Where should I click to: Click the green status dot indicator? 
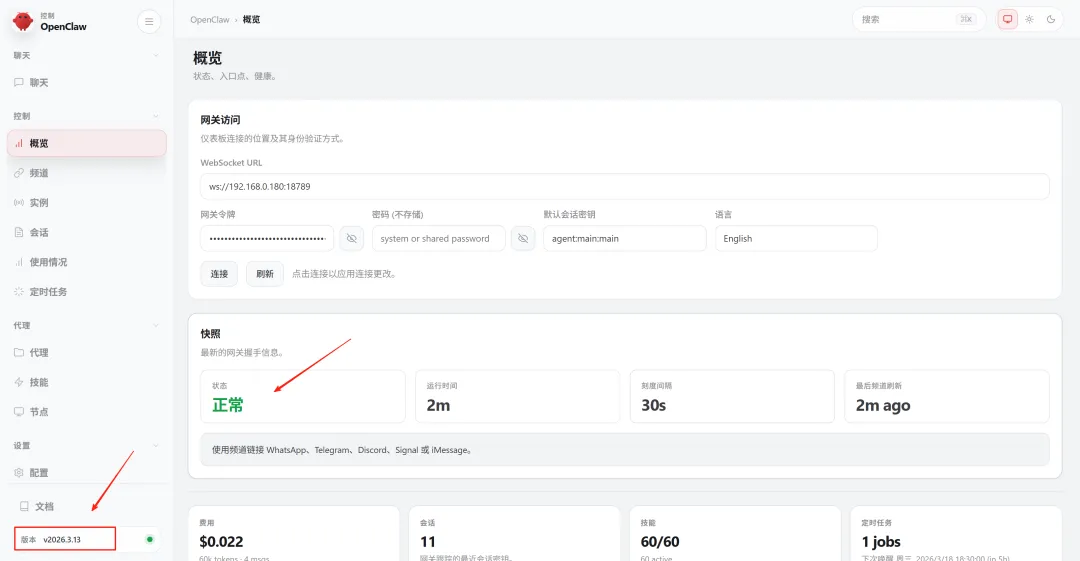pyautogui.click(x=149, y=539)
